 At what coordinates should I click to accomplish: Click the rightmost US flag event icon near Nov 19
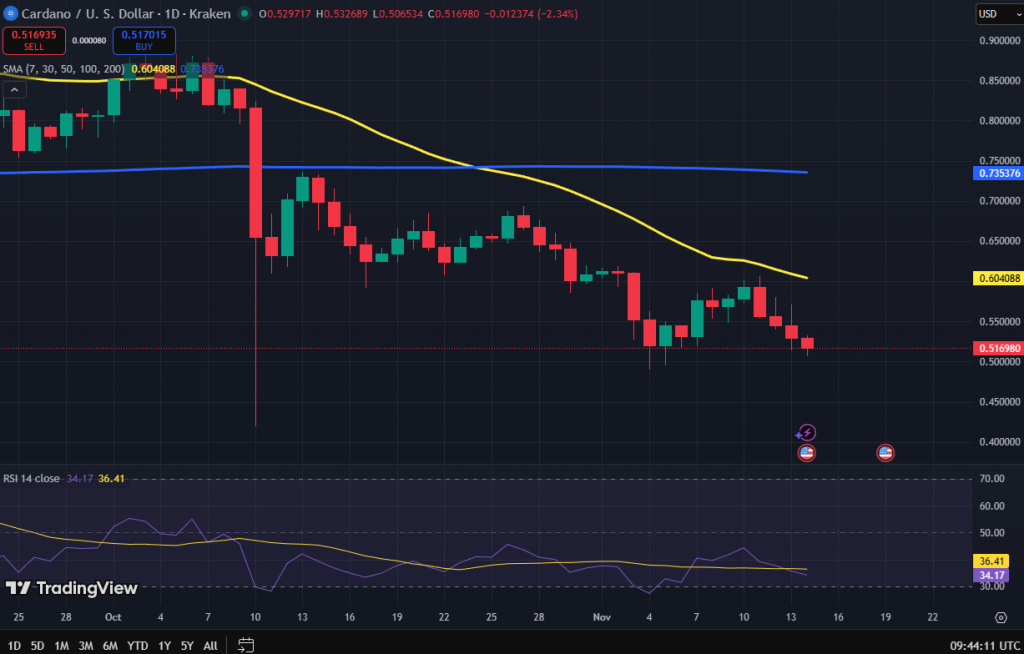pyautogui.click(x=886, y=452)
